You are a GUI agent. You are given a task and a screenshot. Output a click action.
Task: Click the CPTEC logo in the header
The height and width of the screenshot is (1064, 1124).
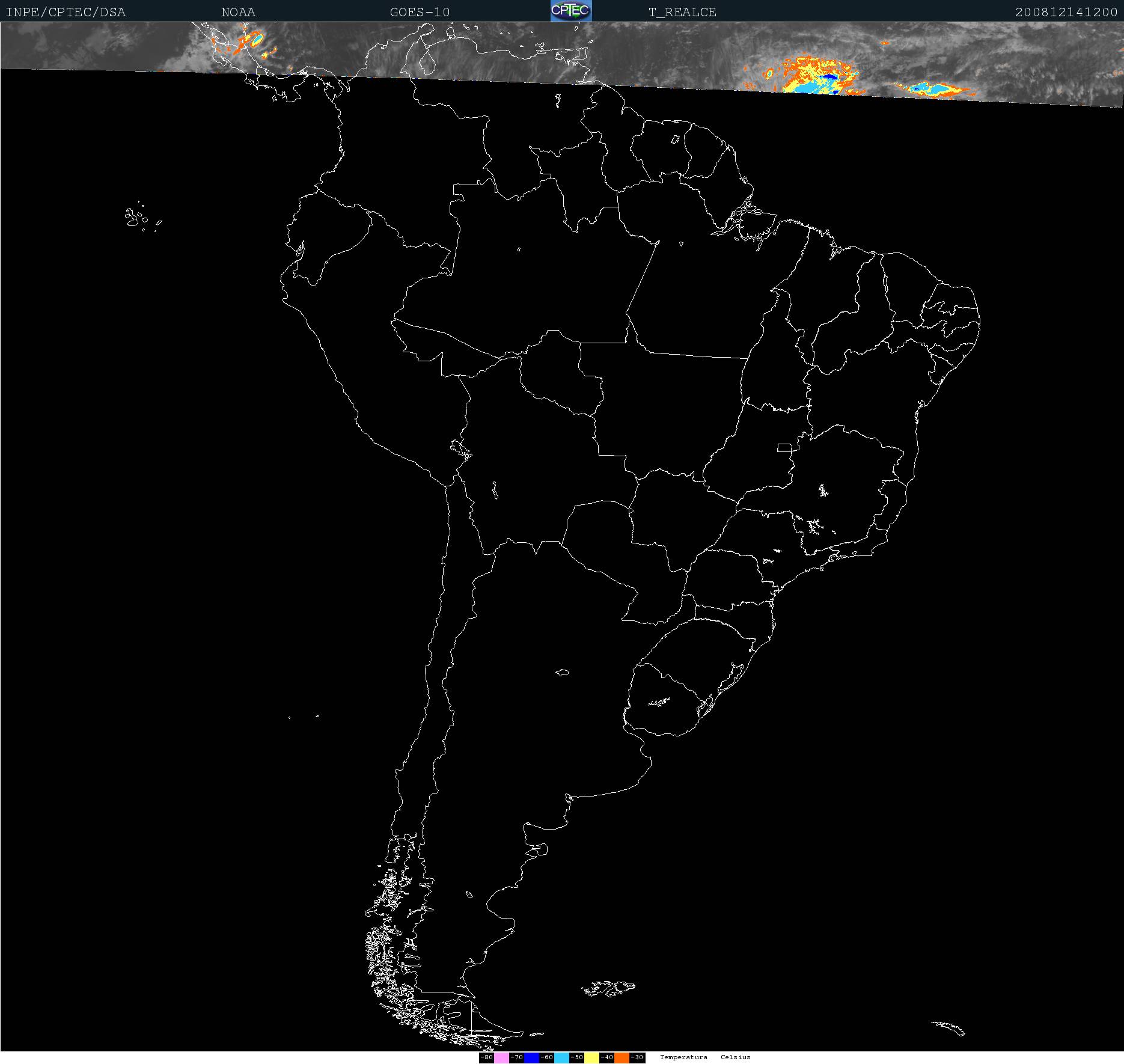pos(571,11)
